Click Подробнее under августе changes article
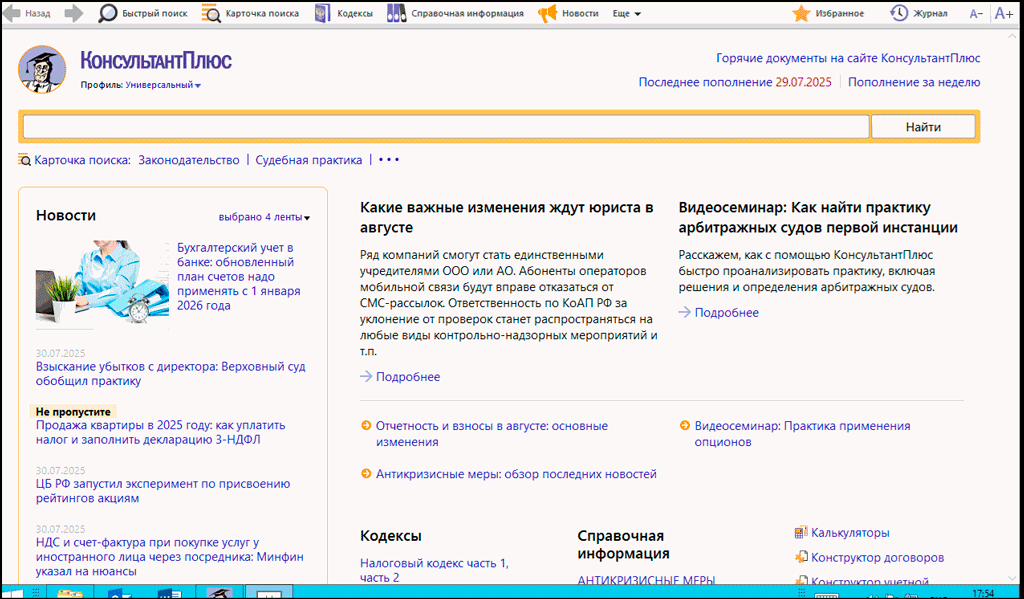Viewport: 1024px width, 599px height. click(408, 377)
